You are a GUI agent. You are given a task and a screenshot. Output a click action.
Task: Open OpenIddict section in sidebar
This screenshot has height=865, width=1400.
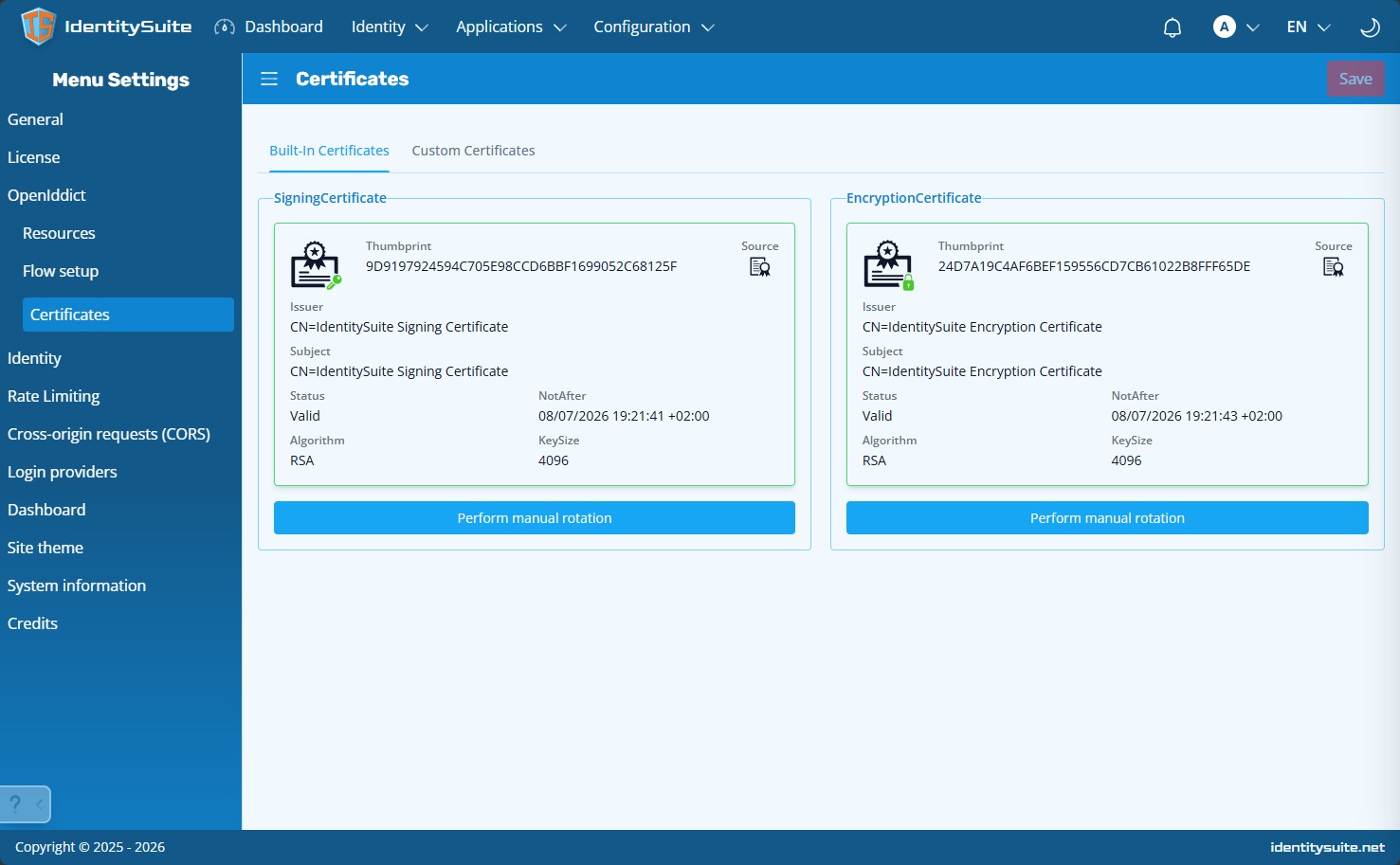46,195
